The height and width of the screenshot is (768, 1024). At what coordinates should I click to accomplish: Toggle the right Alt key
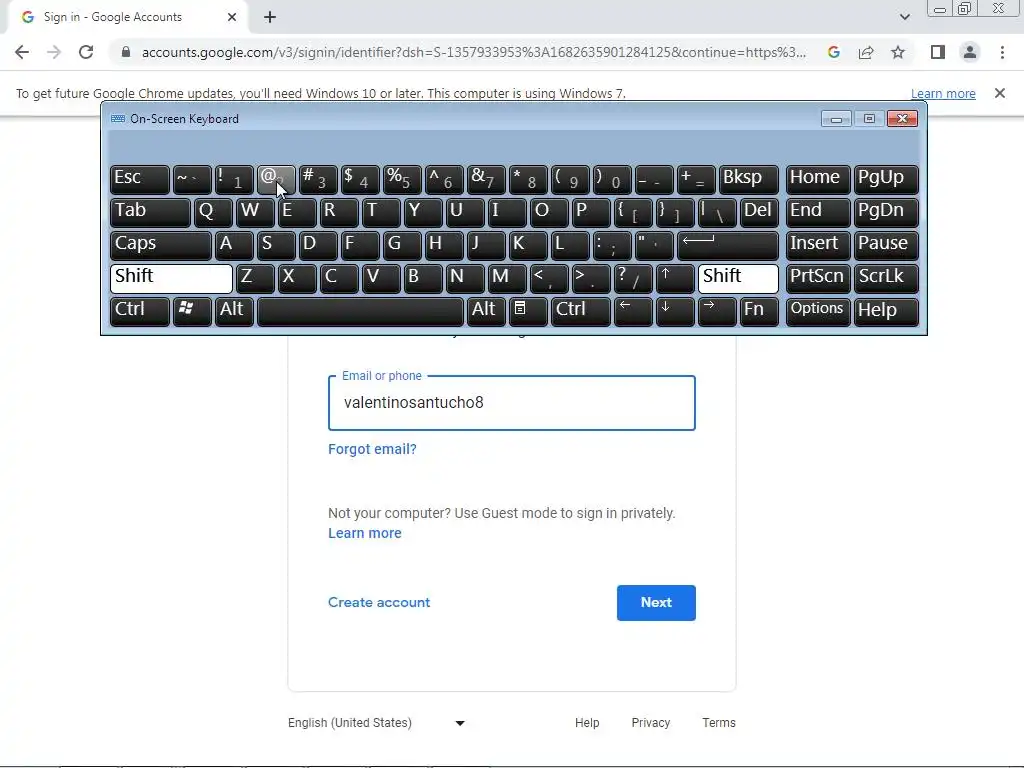(486, 312)
